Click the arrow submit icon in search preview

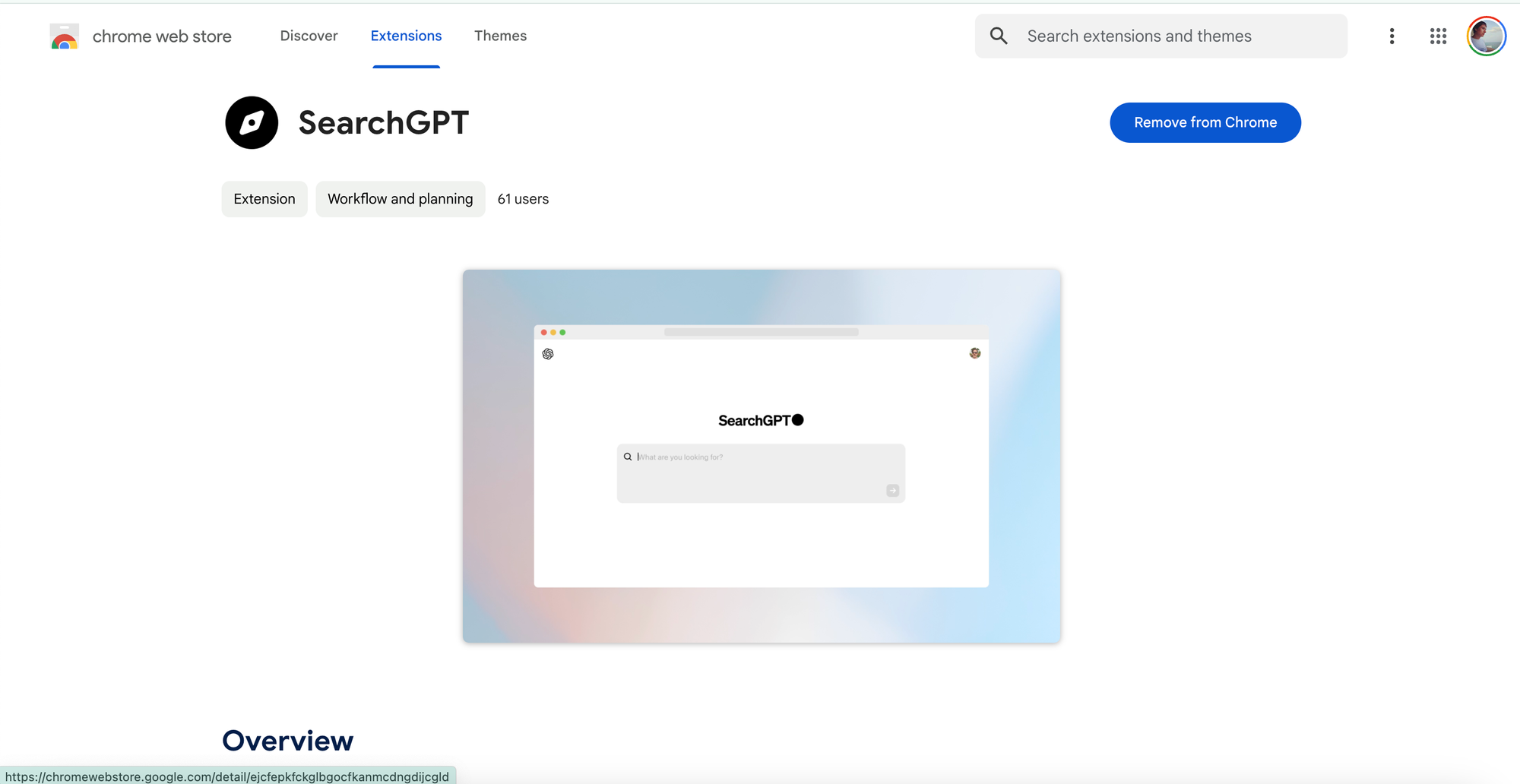891,490
